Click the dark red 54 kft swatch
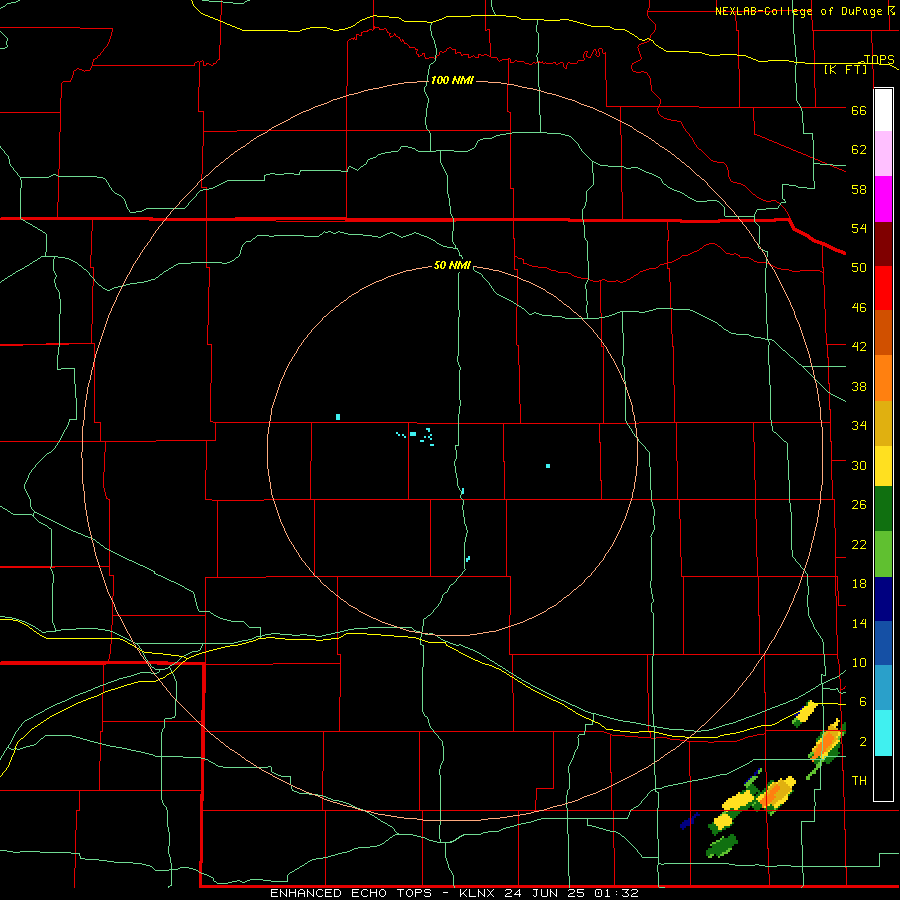Image resolution: width=900 pixels, height=900 pixels. tap(883, 243)
